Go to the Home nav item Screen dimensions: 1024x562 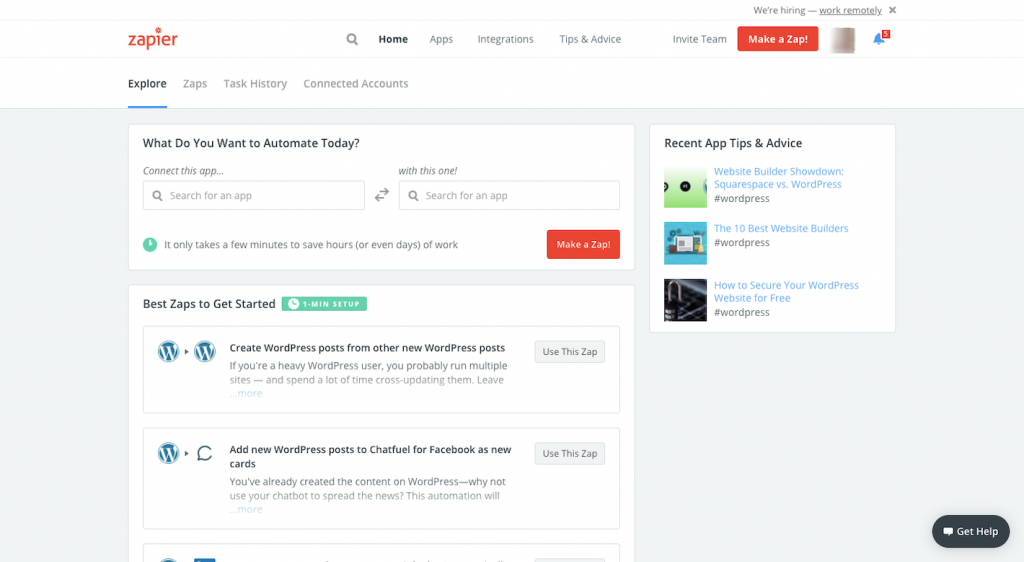pyautogui.click(x=393, y=39)
